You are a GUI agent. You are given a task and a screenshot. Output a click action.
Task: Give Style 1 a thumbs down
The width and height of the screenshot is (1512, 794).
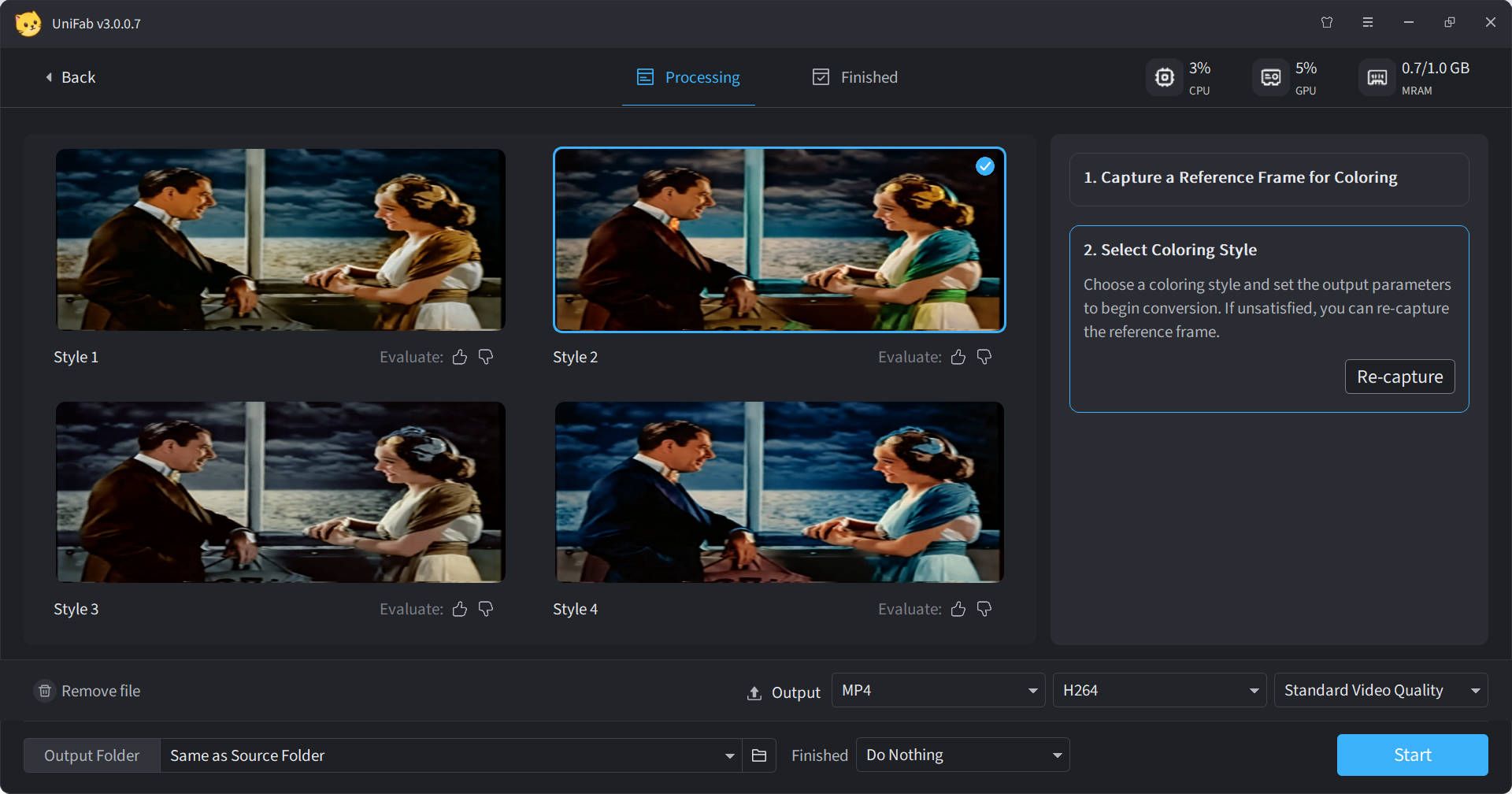click(486, 357)
